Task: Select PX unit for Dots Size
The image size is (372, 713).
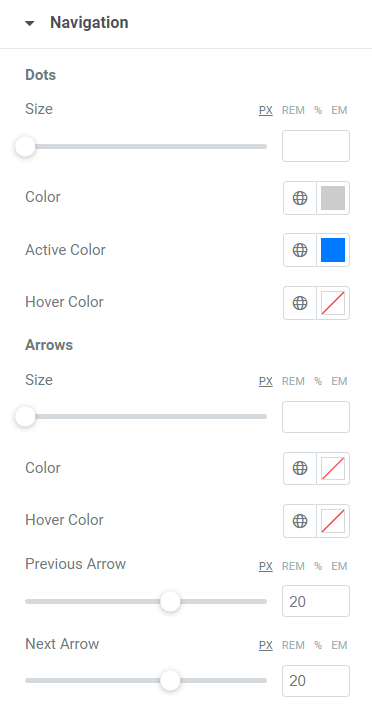Action: (266, 110)
